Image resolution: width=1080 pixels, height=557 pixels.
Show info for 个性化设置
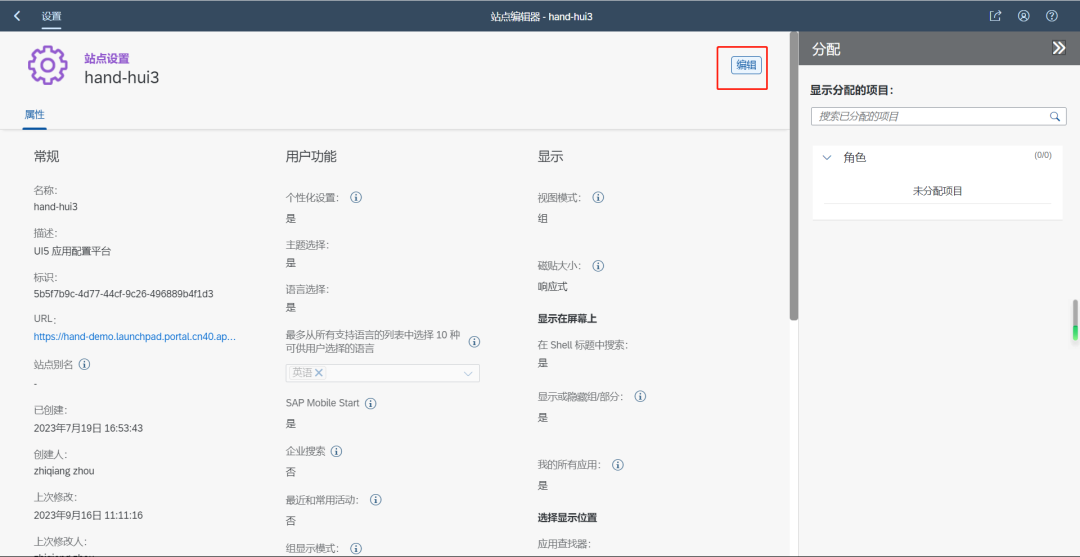click(x=356, y=198)
